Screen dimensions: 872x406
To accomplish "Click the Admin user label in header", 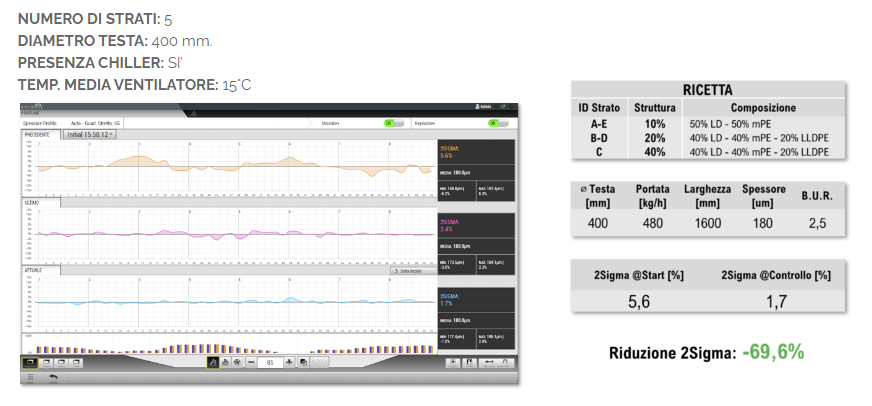I will [x=485, y=107].
